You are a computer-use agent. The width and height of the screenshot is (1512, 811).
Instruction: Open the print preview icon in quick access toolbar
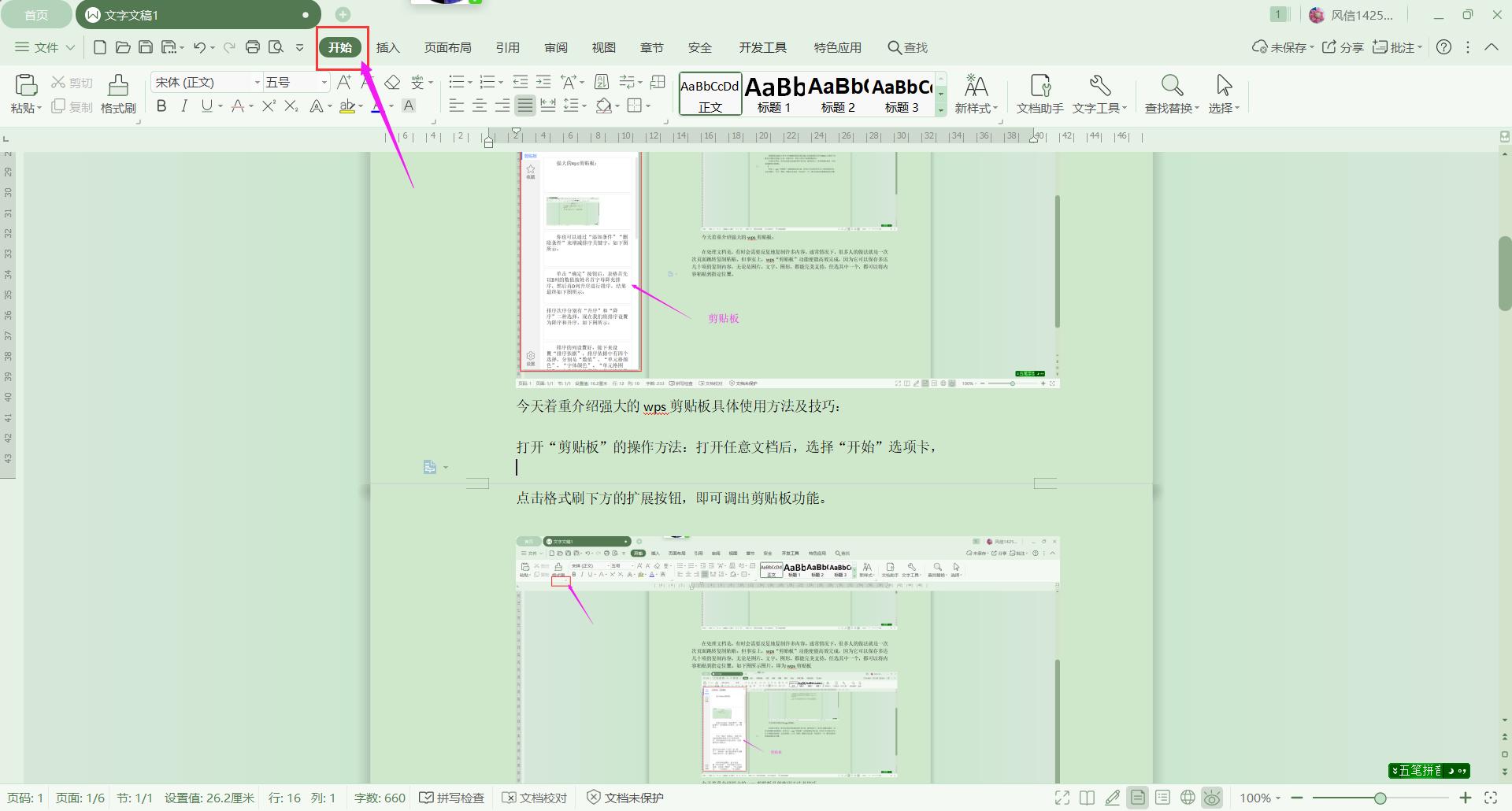point(276,47)
